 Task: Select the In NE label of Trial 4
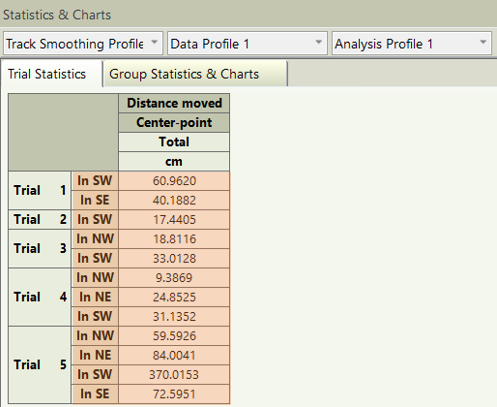click(x=95, y=297)
